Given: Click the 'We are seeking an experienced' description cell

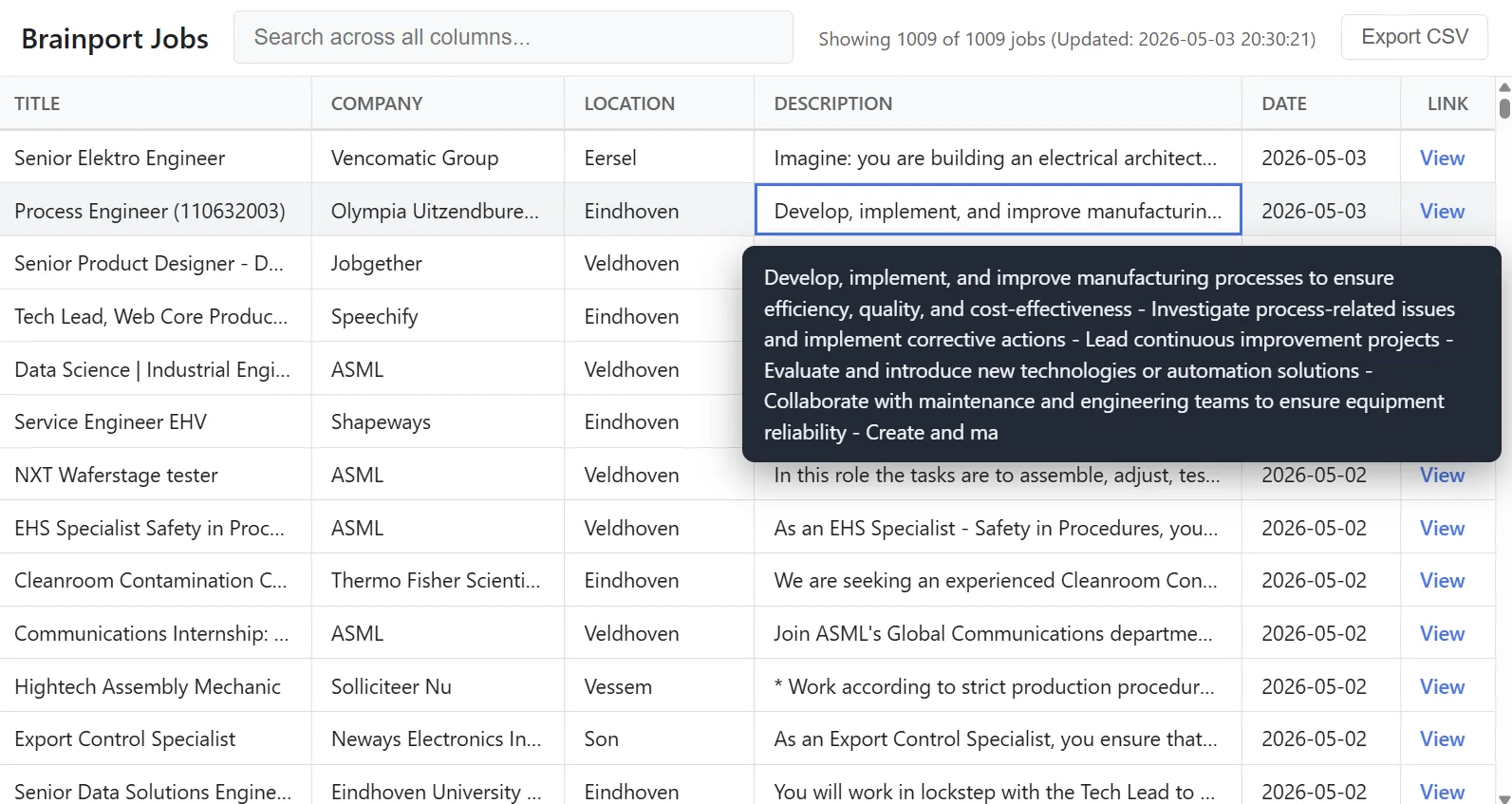Looking at the screenshot, I should (x=998, y=580).
